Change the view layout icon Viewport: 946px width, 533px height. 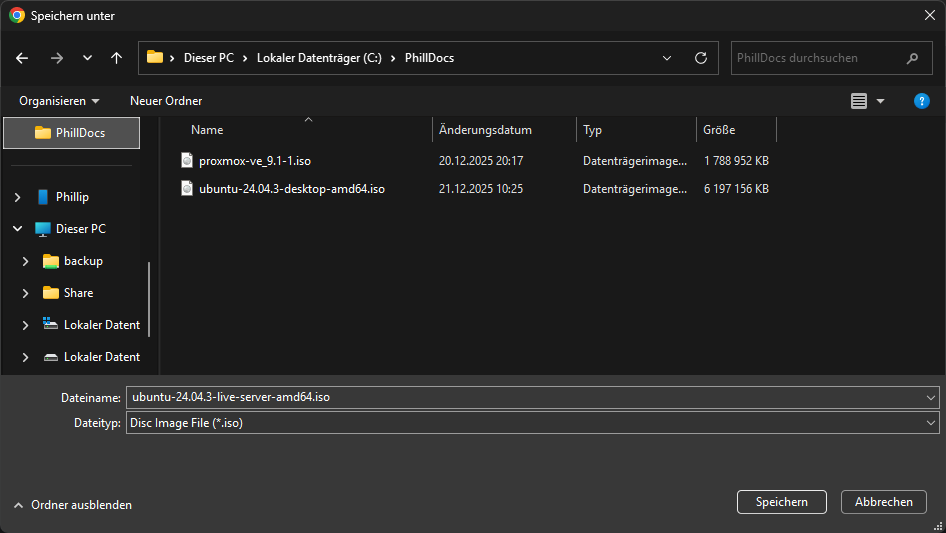(x=859, y=101)
